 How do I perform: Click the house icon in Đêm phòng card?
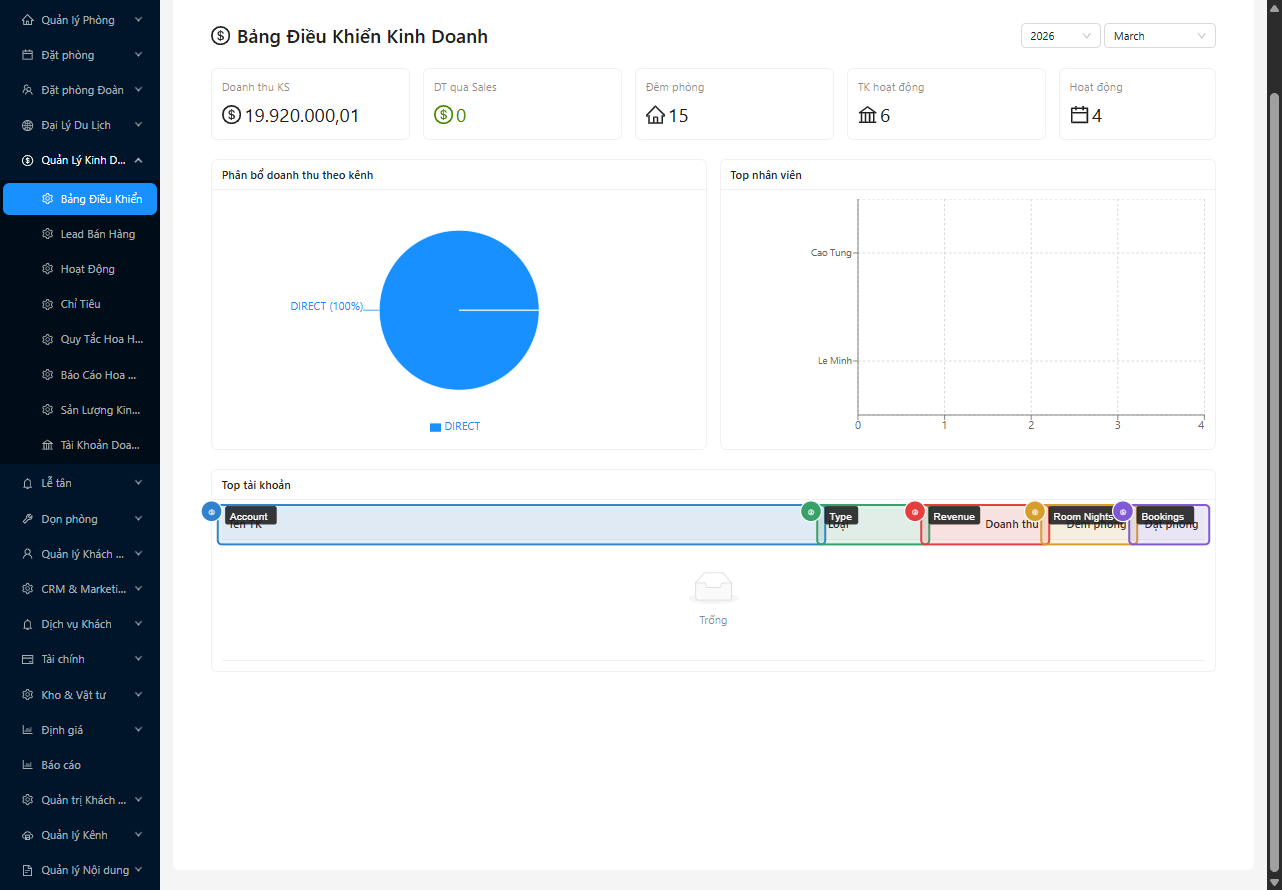point(656,116)
